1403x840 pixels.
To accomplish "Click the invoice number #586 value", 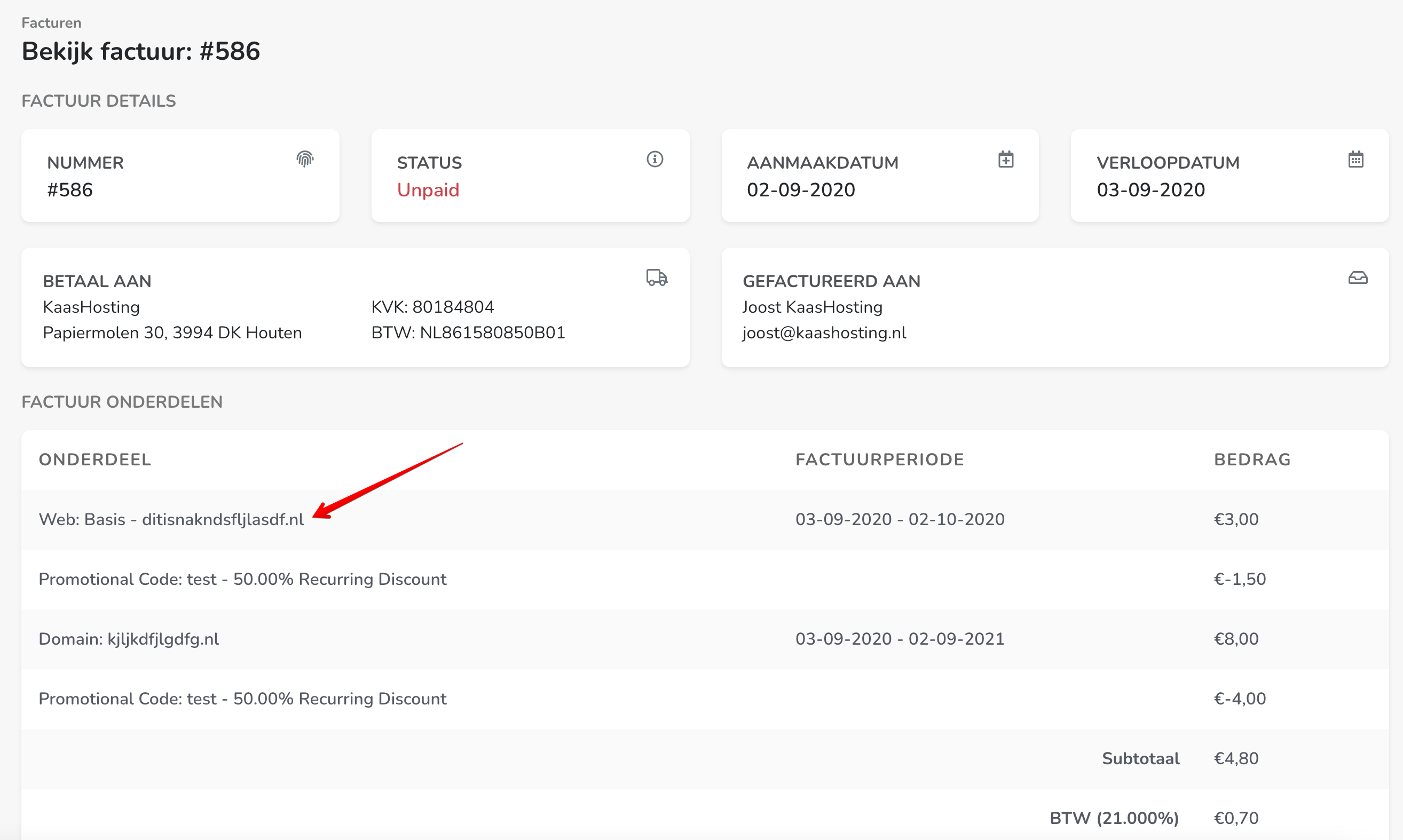I will tap(69, 189).
